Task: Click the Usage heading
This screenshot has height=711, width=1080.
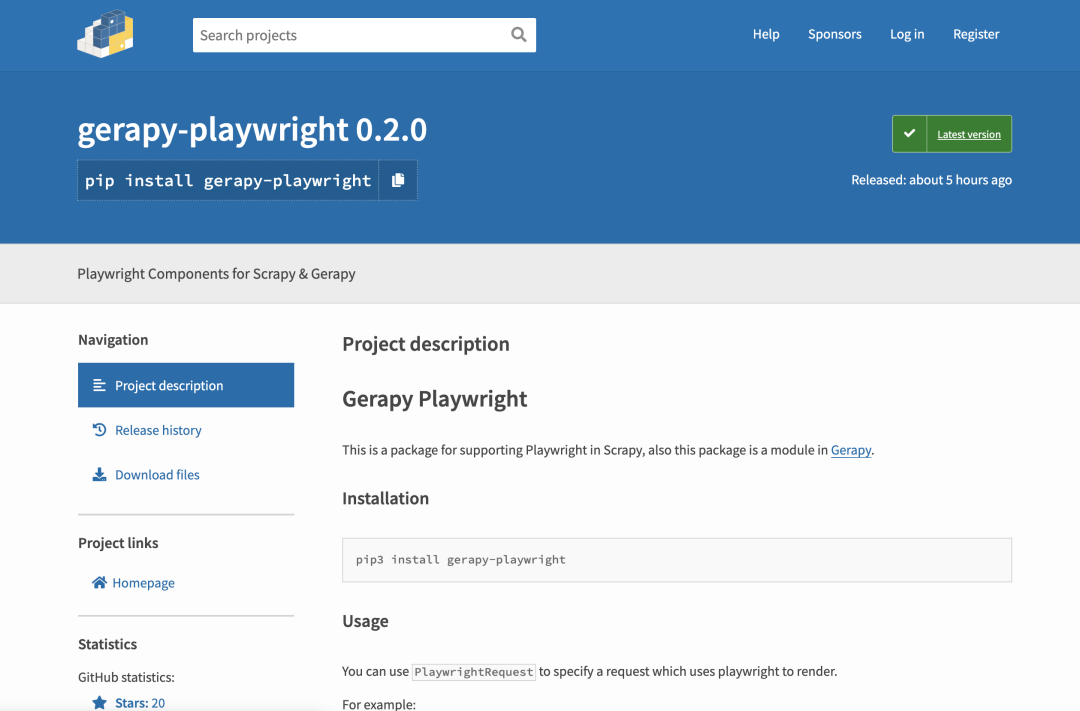Action: pos(365,621)
